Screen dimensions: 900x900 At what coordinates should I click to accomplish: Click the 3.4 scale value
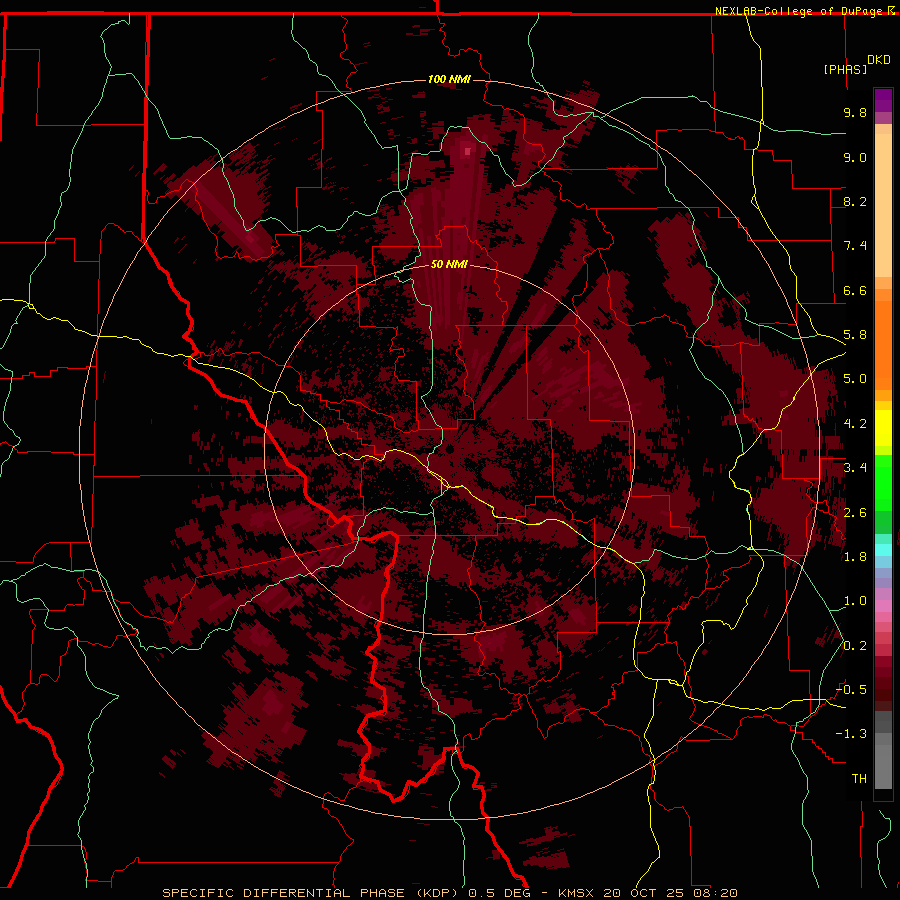coord(855,468)
